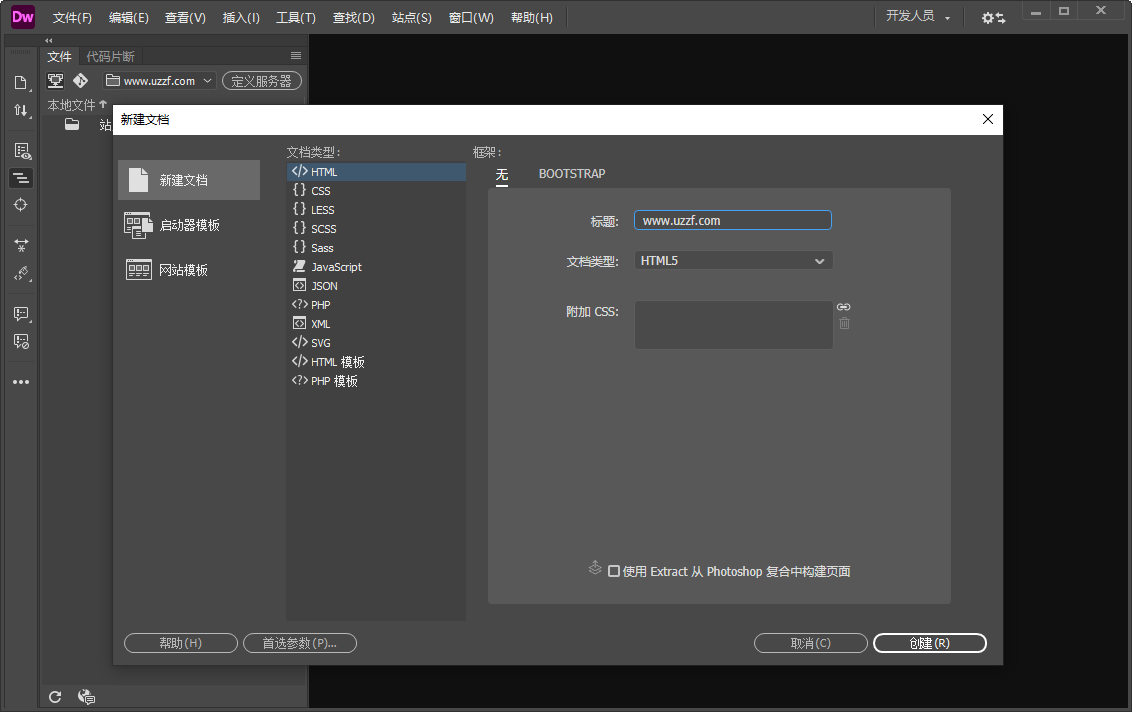Select the pen-style icon in the left toolbar

coord(22,274)
